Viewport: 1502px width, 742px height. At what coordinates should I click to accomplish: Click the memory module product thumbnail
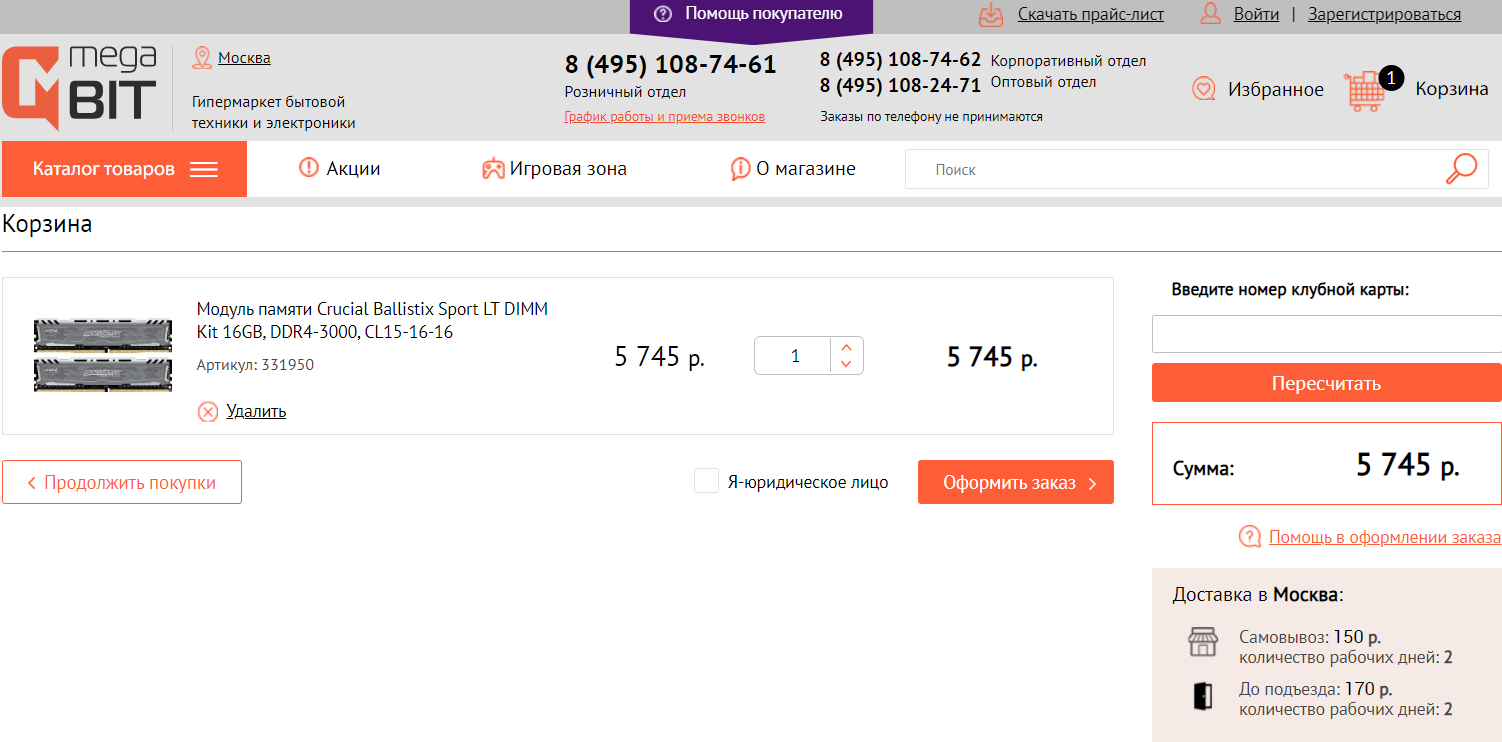(x=105, y=356)
